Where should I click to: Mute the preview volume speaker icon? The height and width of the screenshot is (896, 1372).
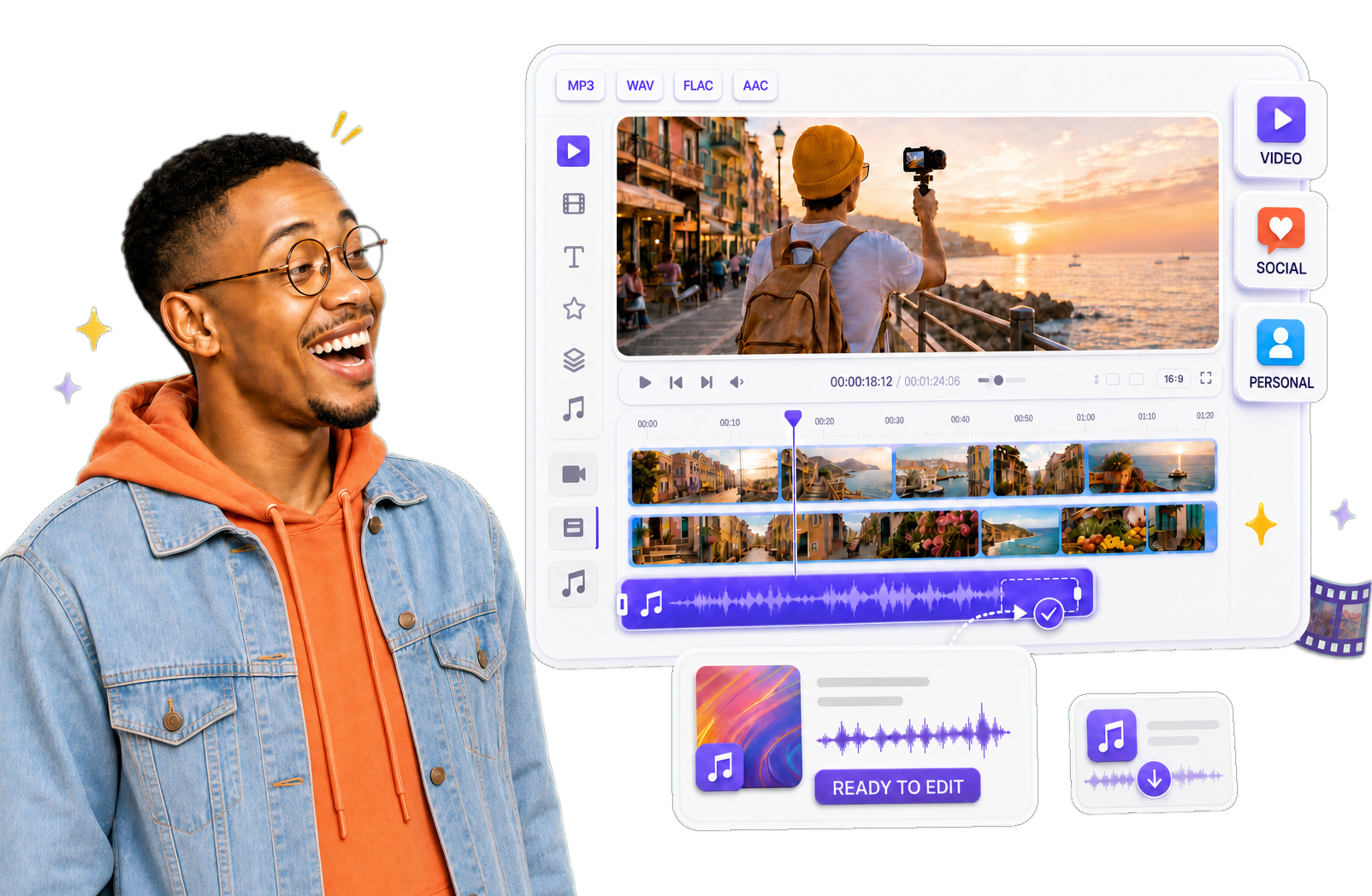[x=736, y=382]
